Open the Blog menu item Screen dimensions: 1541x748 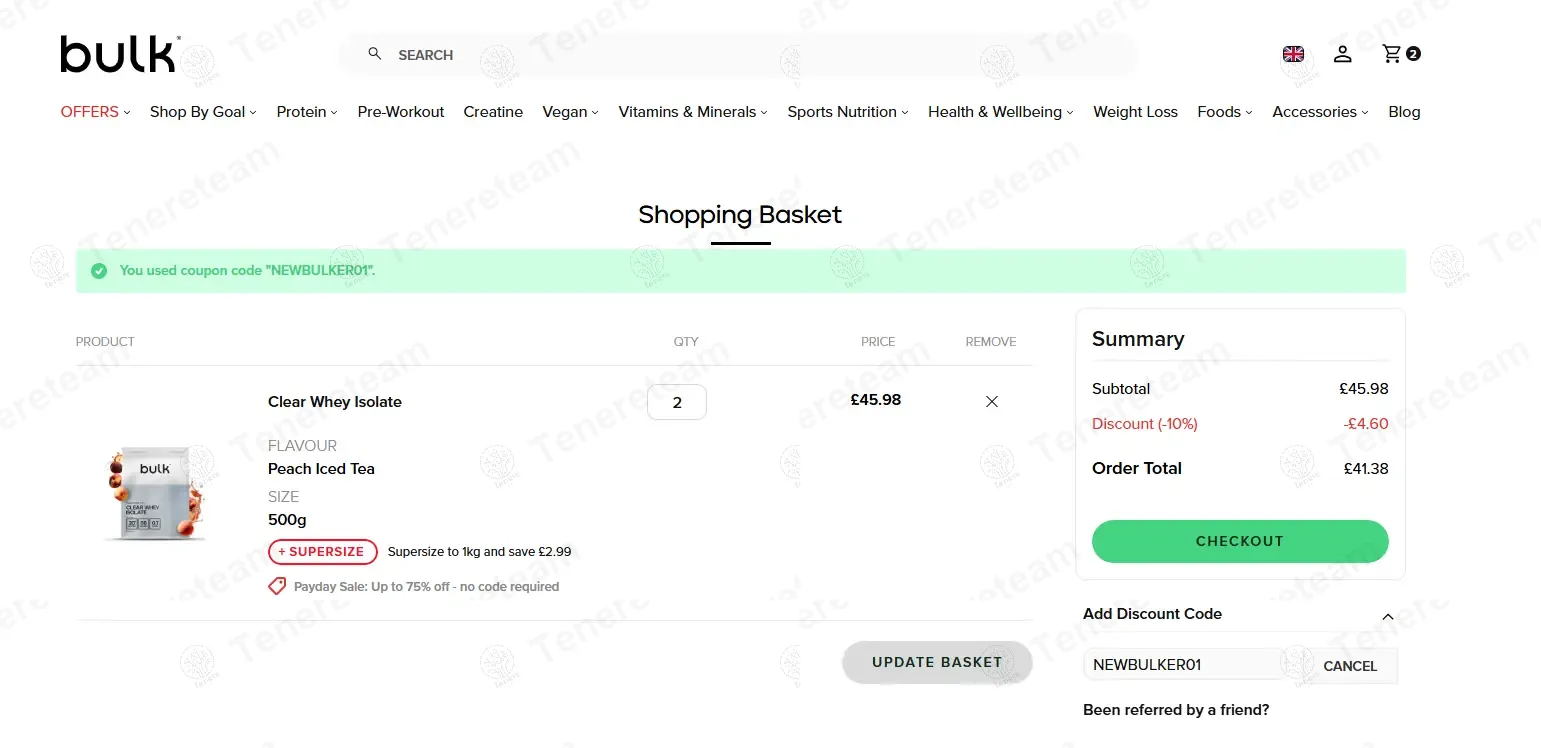[1404, 112]
